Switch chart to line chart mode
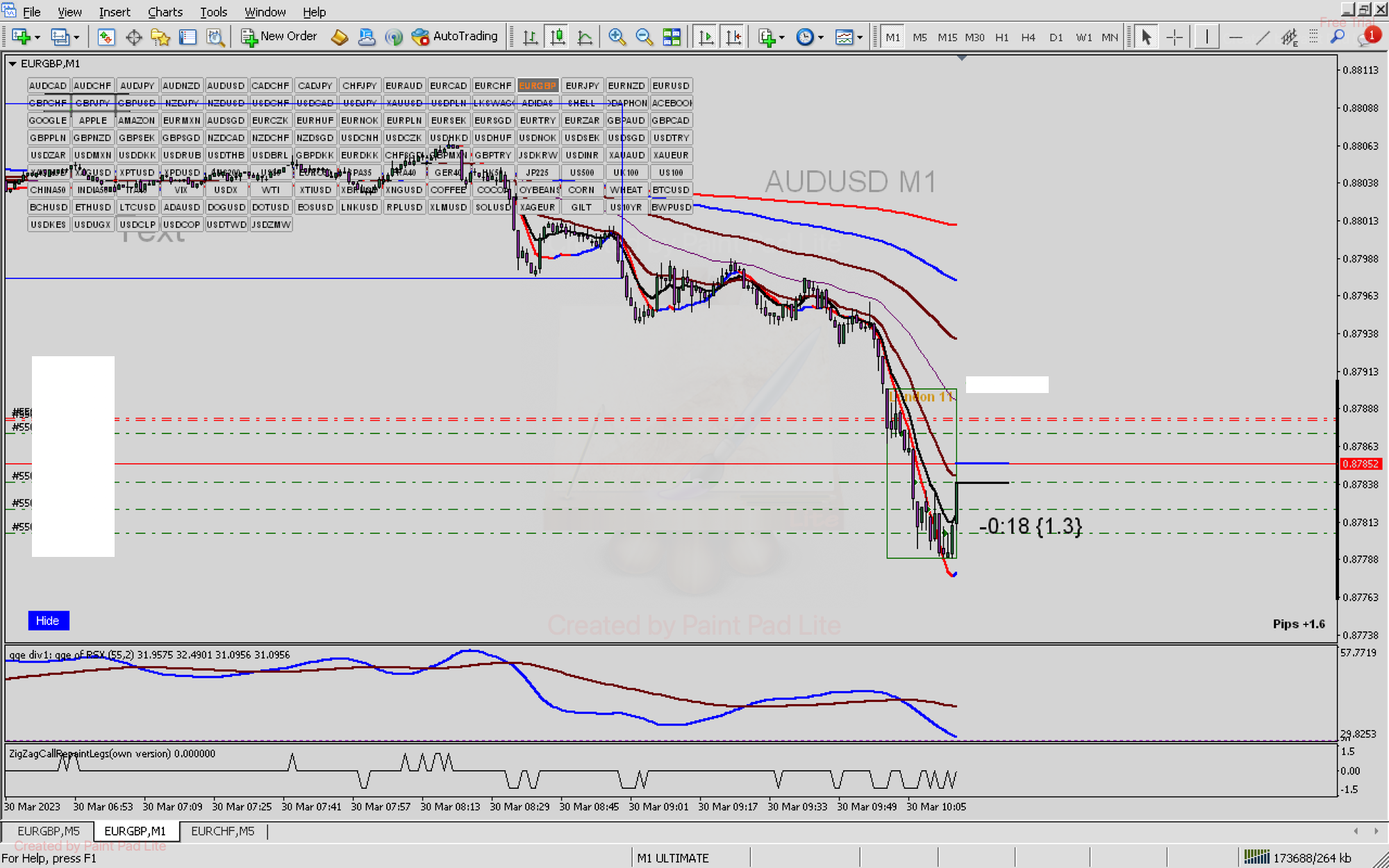Viewport: 1389px width, 868px height. click(x=585, y=37)
